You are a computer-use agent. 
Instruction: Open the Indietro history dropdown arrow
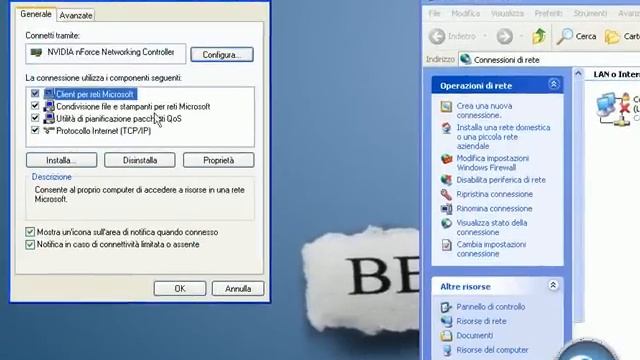click(485, 36)
